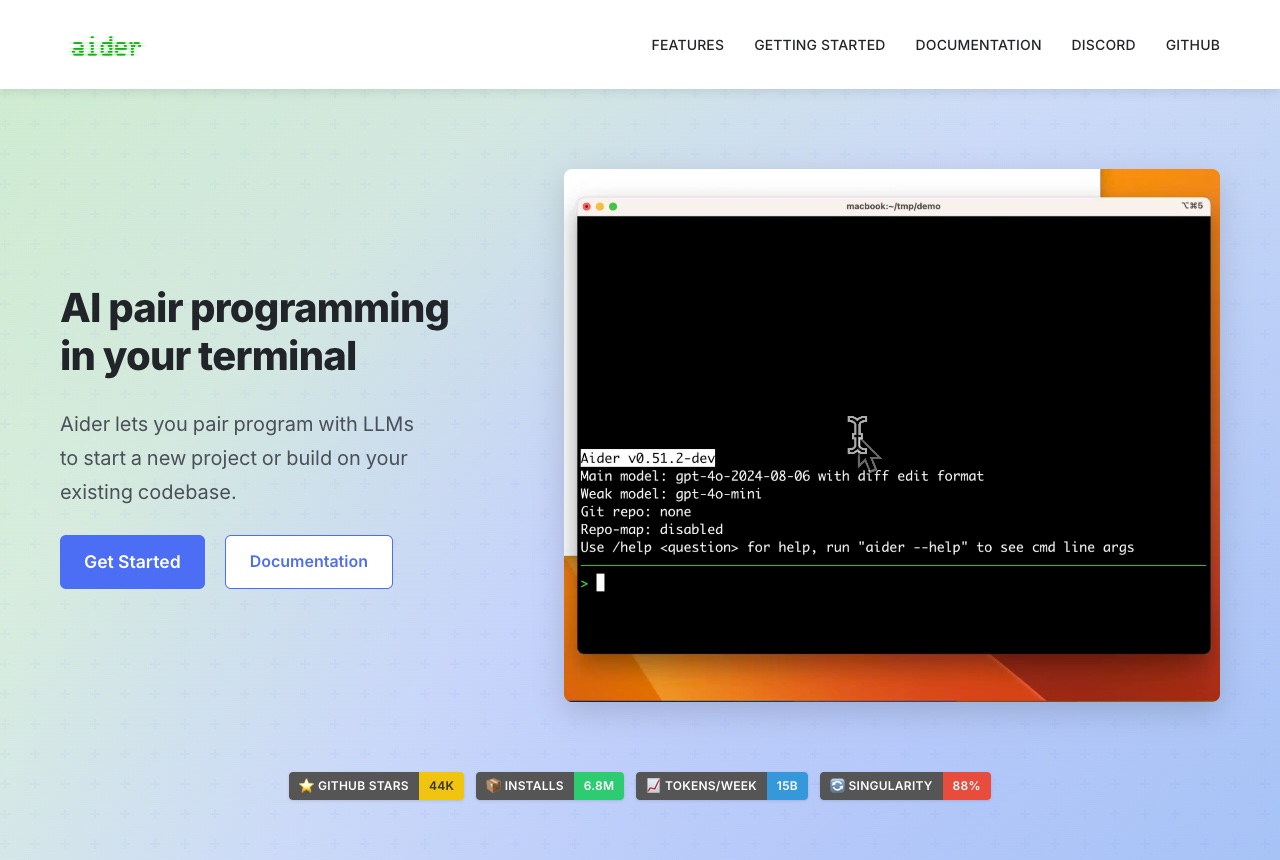Click "macbook:~/tmp/demo" terminal title
Viewport: 1280px width, 860px height.
pos(893,206)
